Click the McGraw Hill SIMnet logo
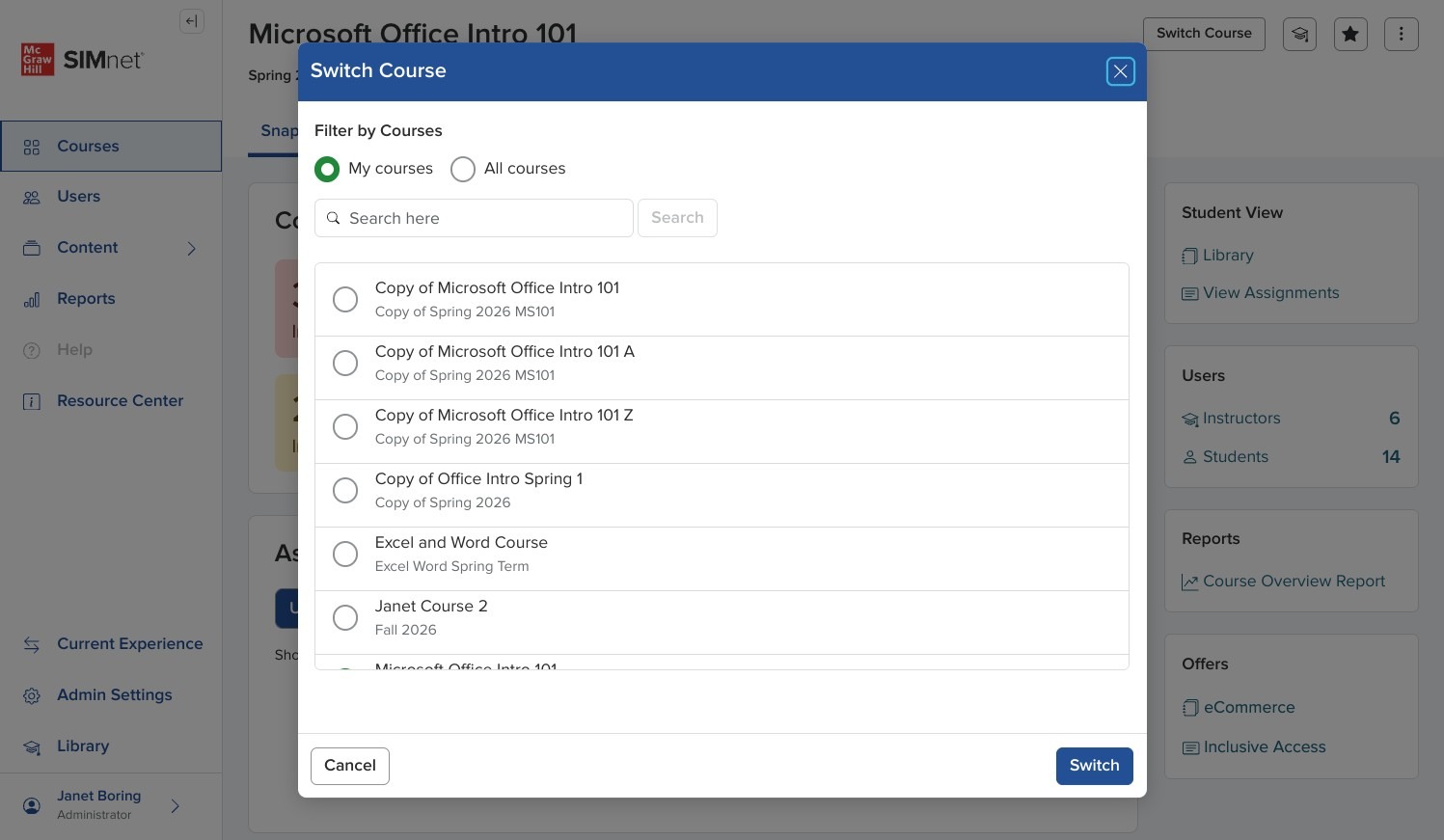This screenshot has height=840, width=1444. click(x=82, y=60)
